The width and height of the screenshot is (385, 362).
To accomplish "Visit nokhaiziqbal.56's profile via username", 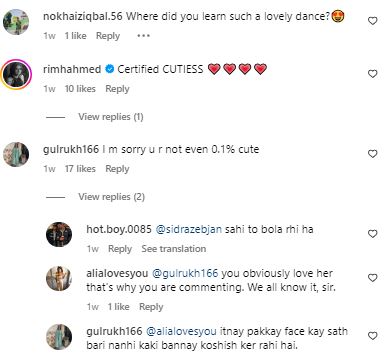I will click(83, 16).
